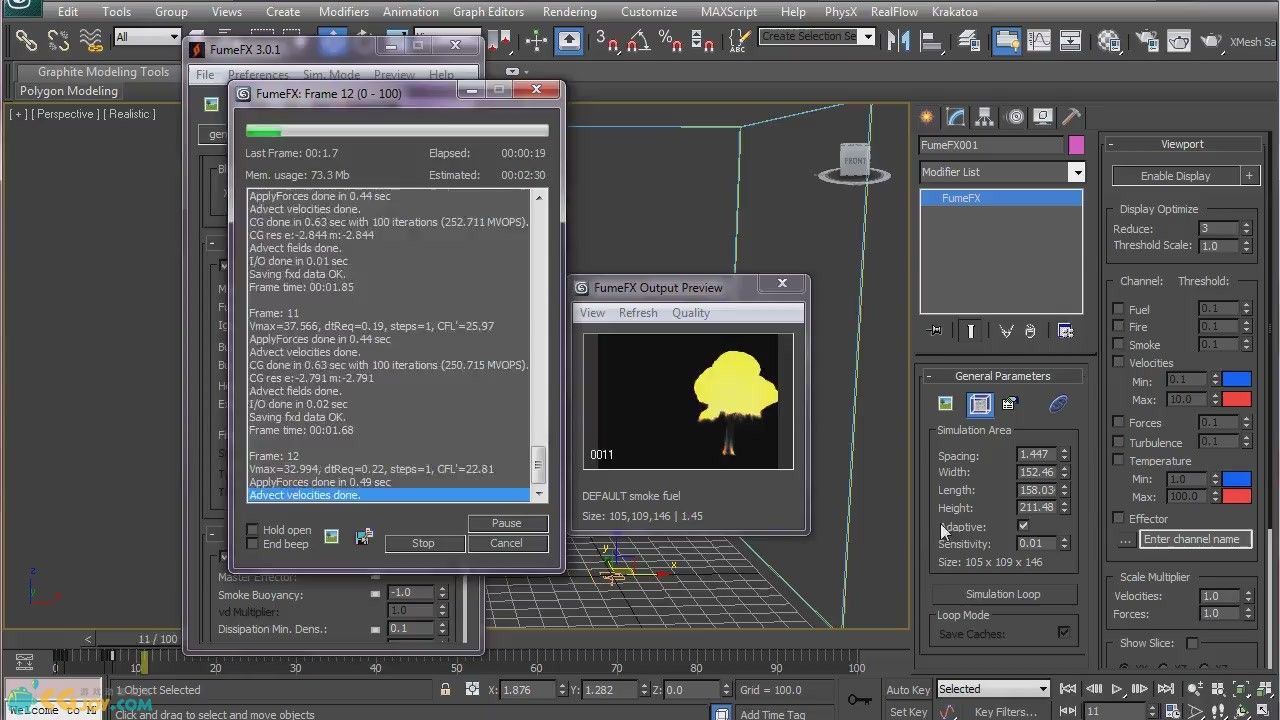Screen dimensions: 1280x720
Task: Select the Link tool in main toolbar
Action: 26,40
